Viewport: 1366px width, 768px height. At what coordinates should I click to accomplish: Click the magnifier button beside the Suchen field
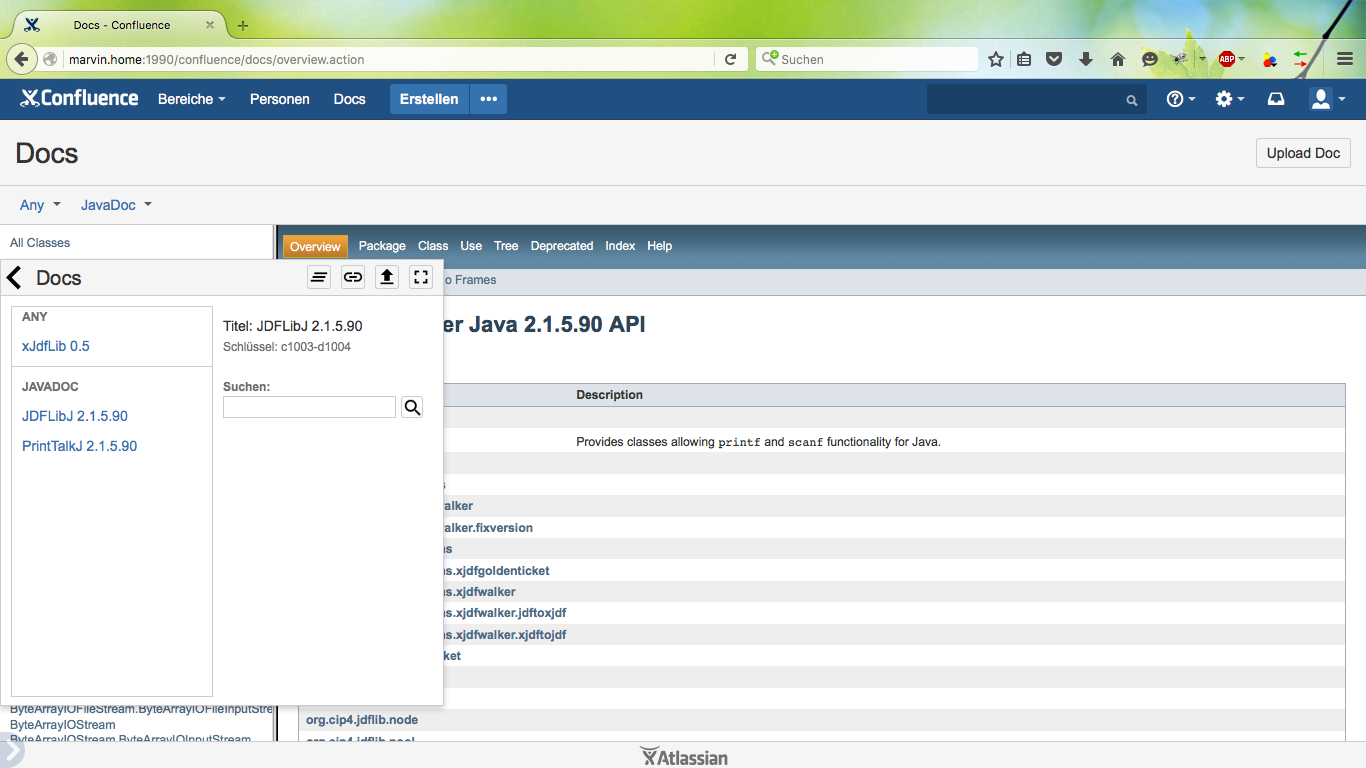[412, 407]
